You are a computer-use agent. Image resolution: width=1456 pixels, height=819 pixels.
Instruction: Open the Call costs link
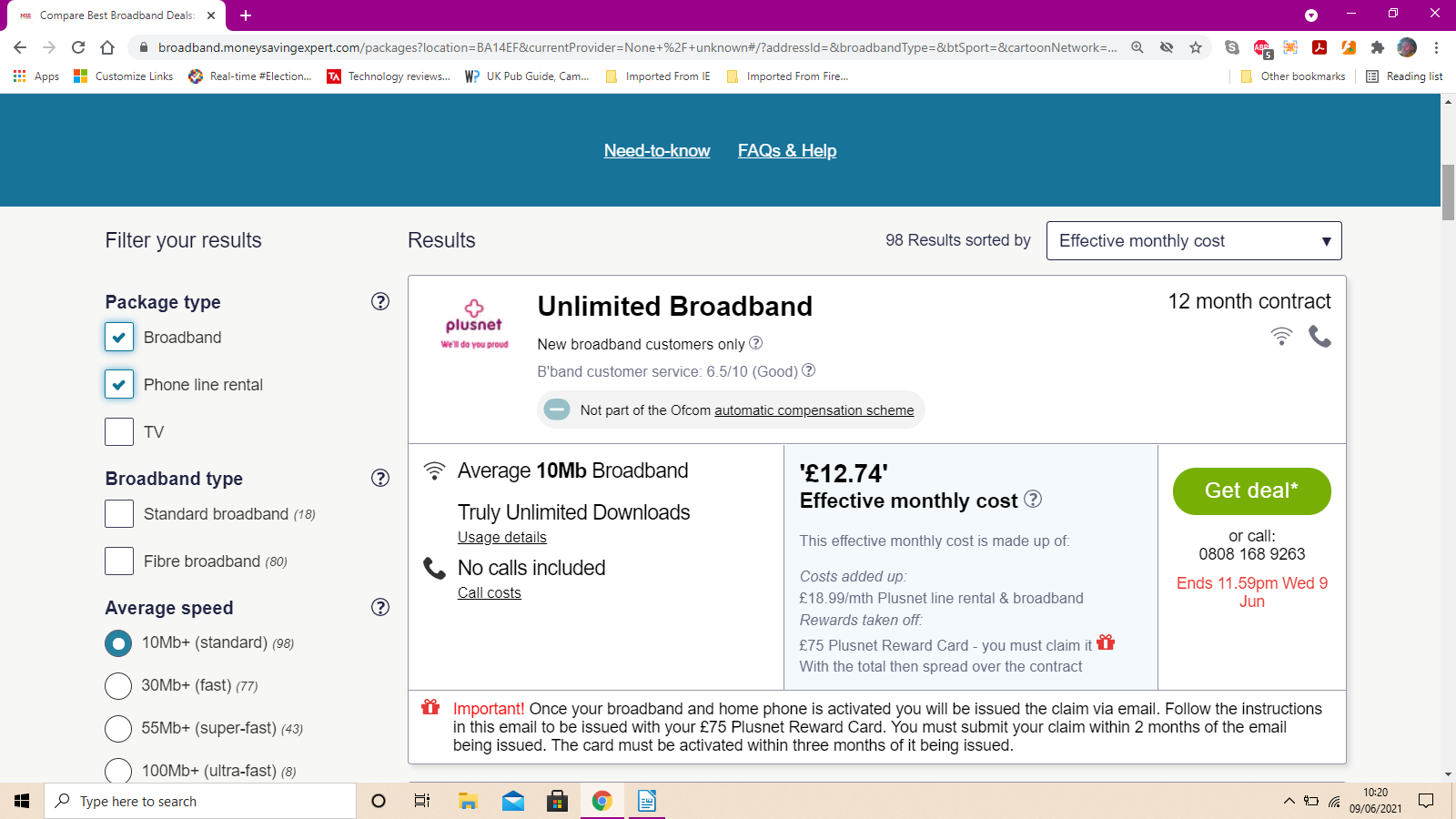point(490,592)
